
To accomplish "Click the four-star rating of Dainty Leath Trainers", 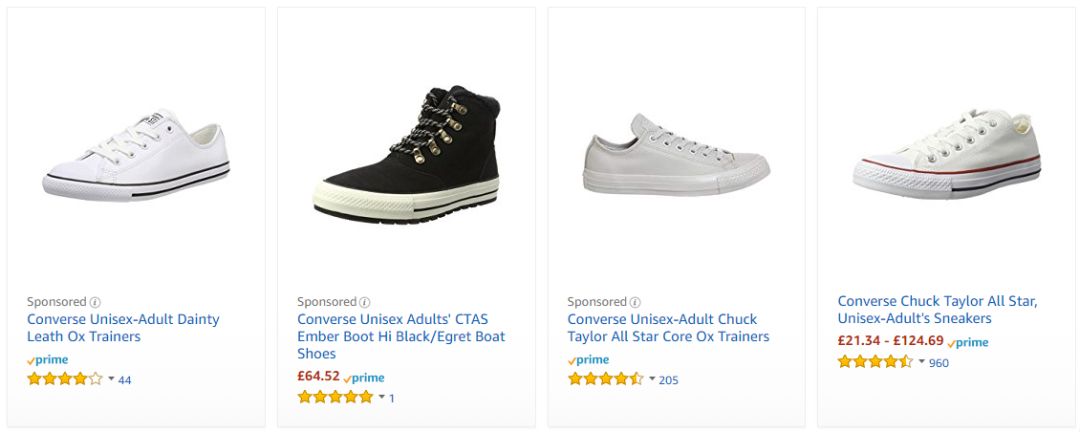I will point(65,379).
